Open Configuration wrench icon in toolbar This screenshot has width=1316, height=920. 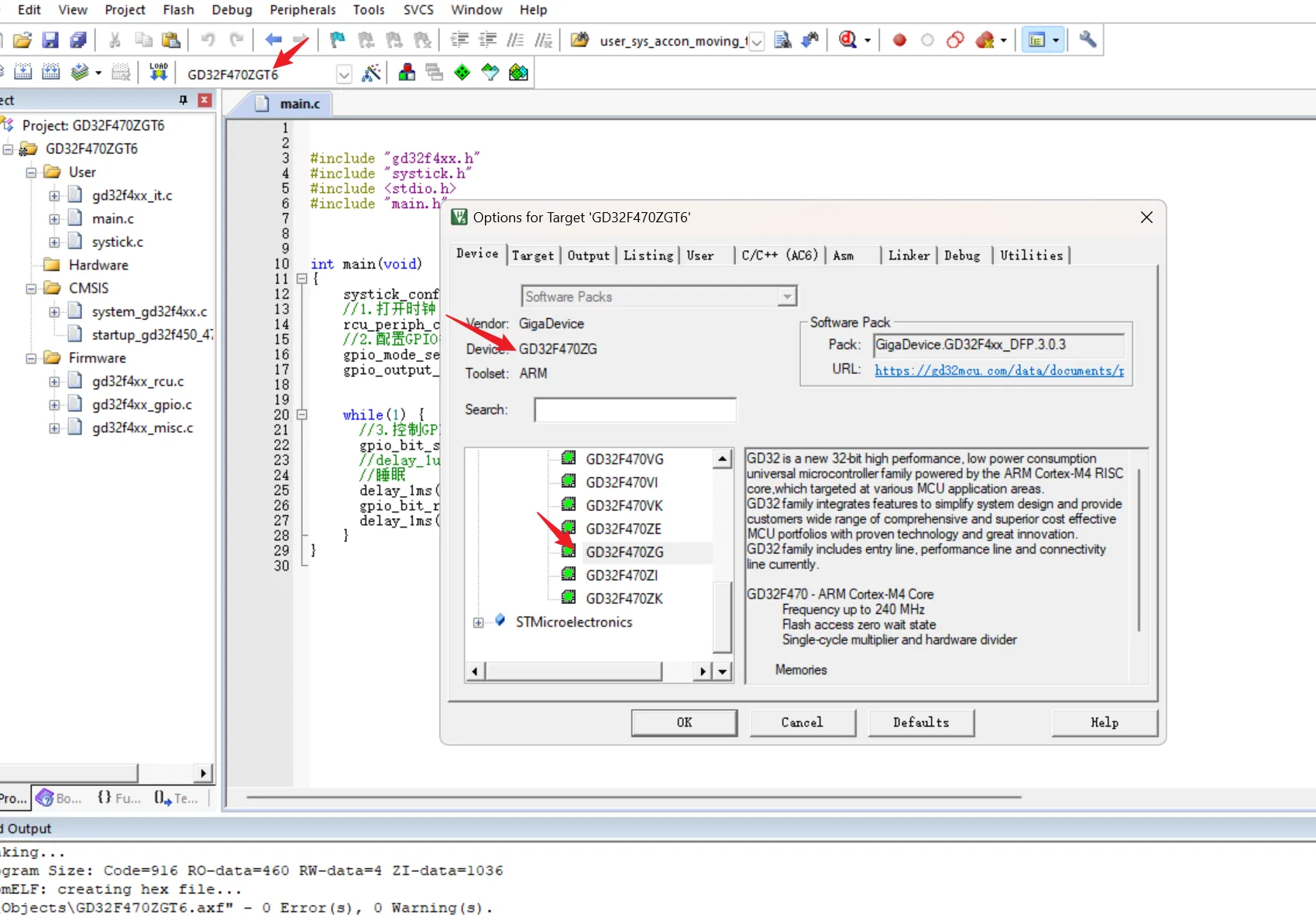pos(1088,40)
